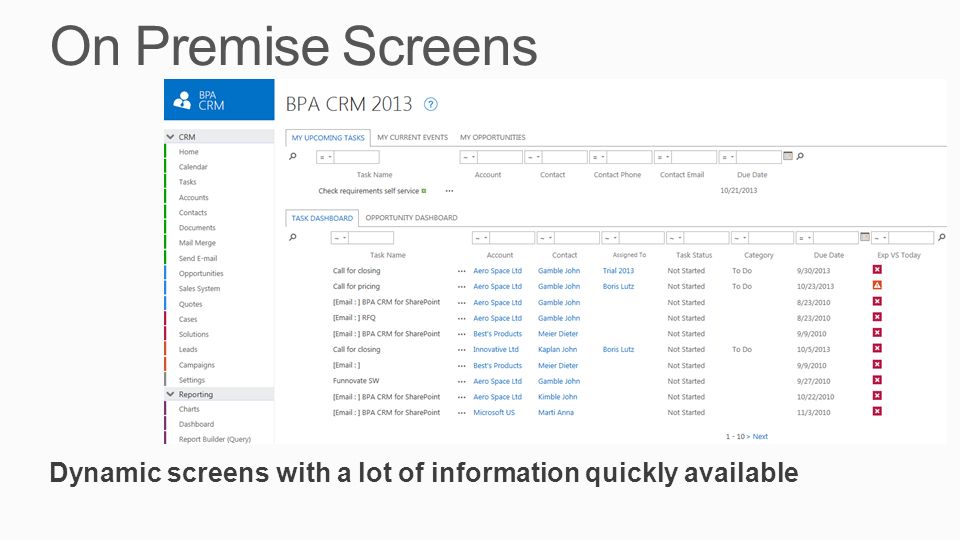
Task: Open ellipsis menu for Funnovate SW
Action: [x=462, y=381]
